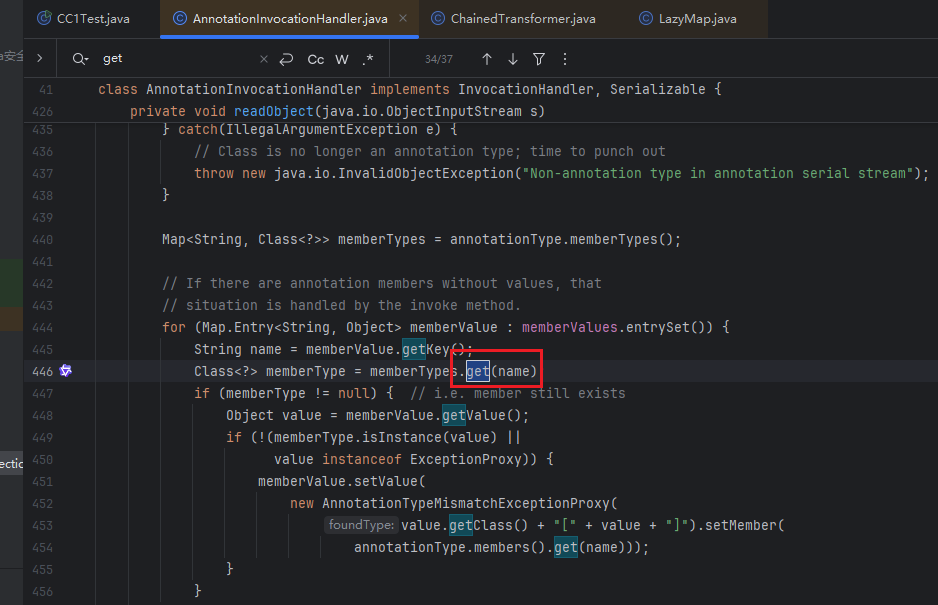Click line number 440 in gutter

pyautogui.click(x=42, y=239)
